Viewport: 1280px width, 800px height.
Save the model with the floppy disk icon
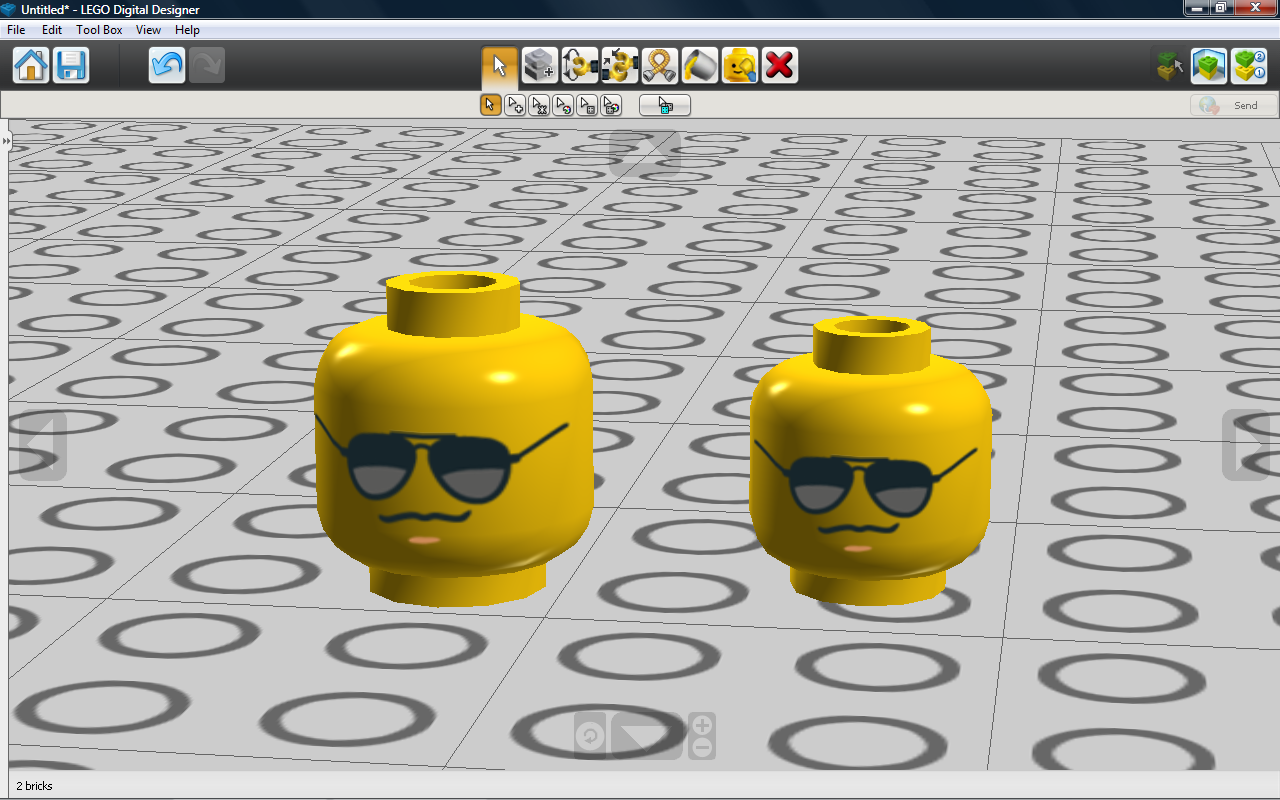(x=71, y=65)
